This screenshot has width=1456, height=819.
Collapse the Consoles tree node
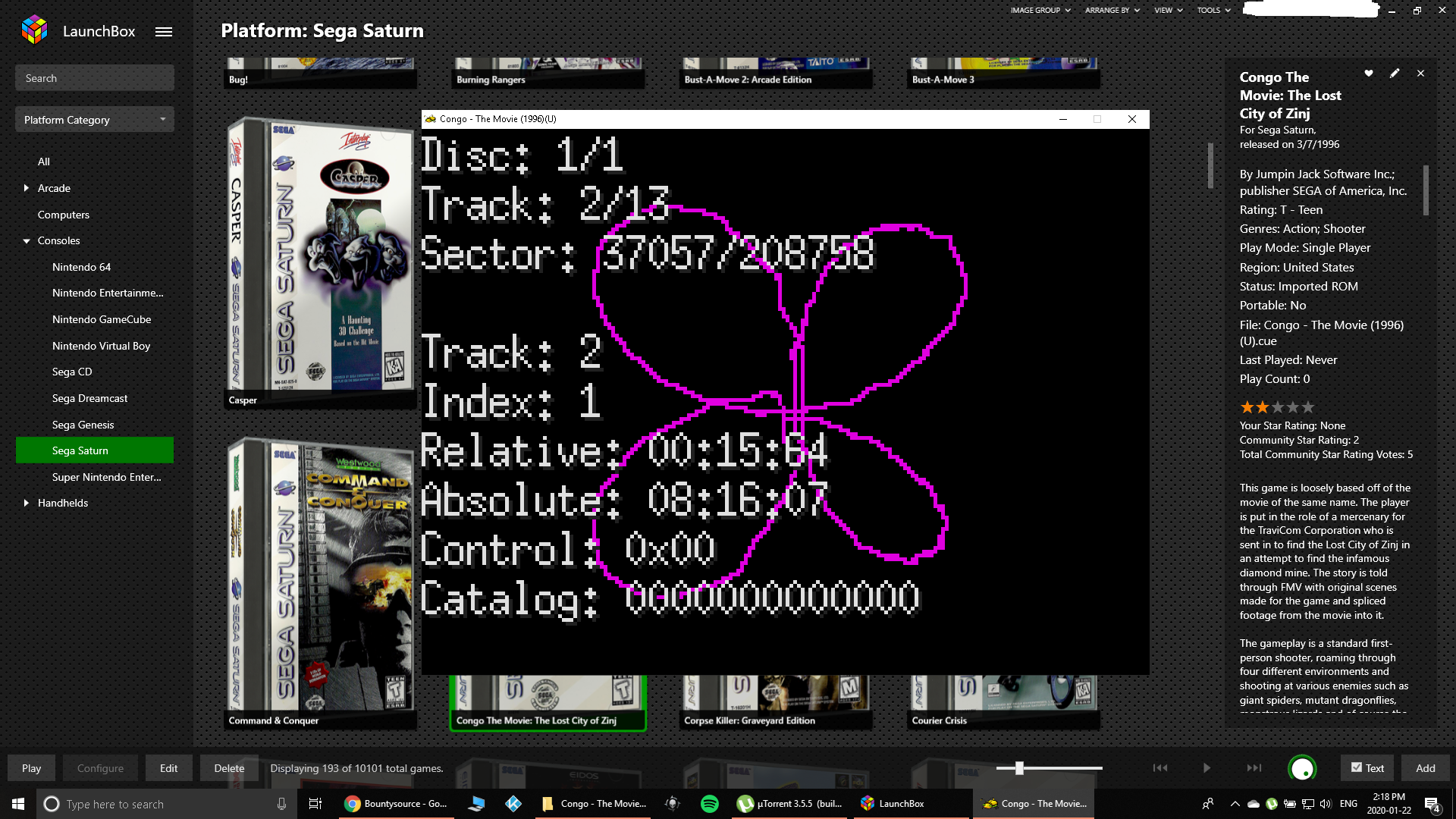pyautogui.click(x=27, y=241)
